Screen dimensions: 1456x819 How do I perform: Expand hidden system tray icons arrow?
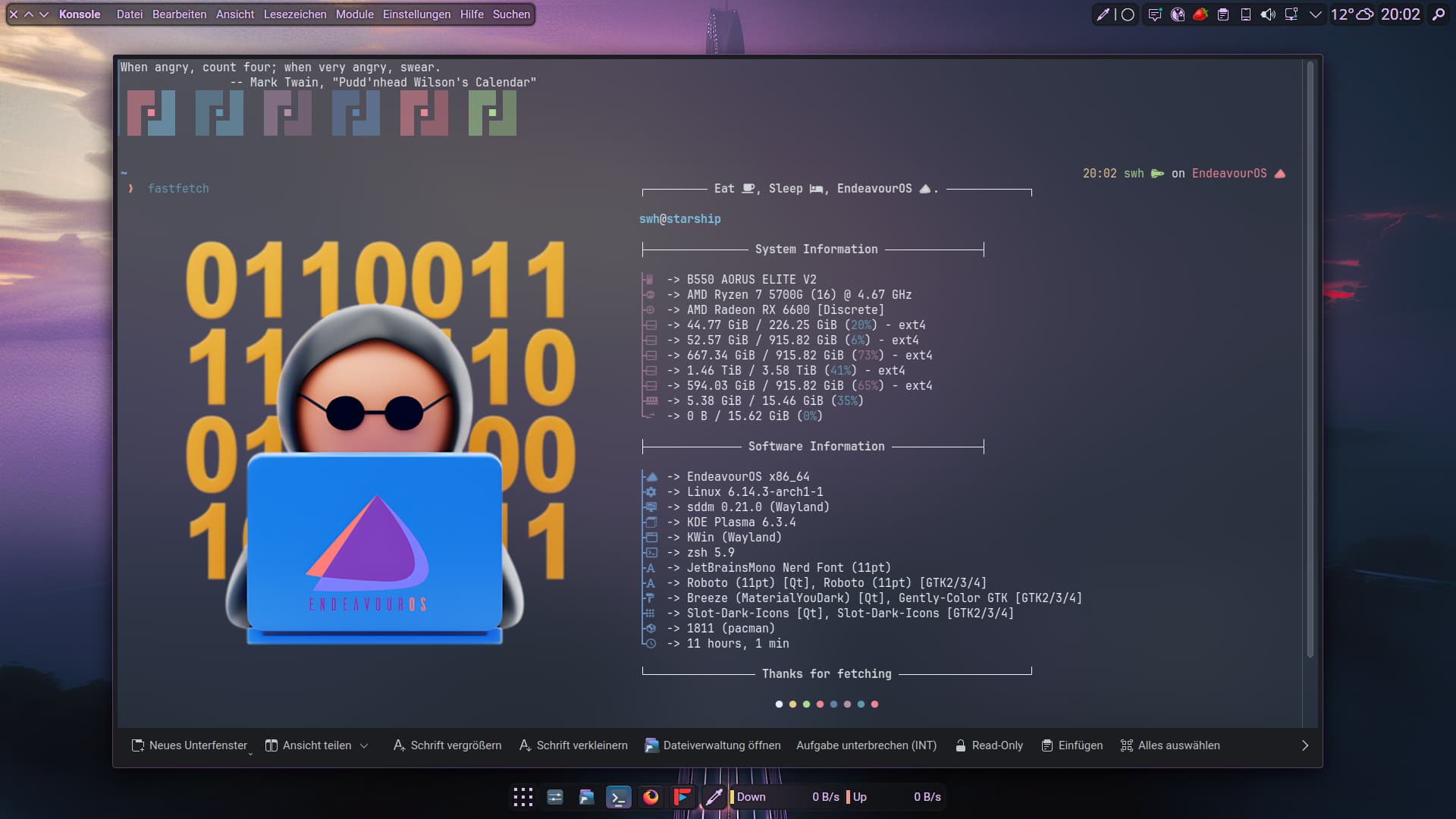(x=1316, y=14)
